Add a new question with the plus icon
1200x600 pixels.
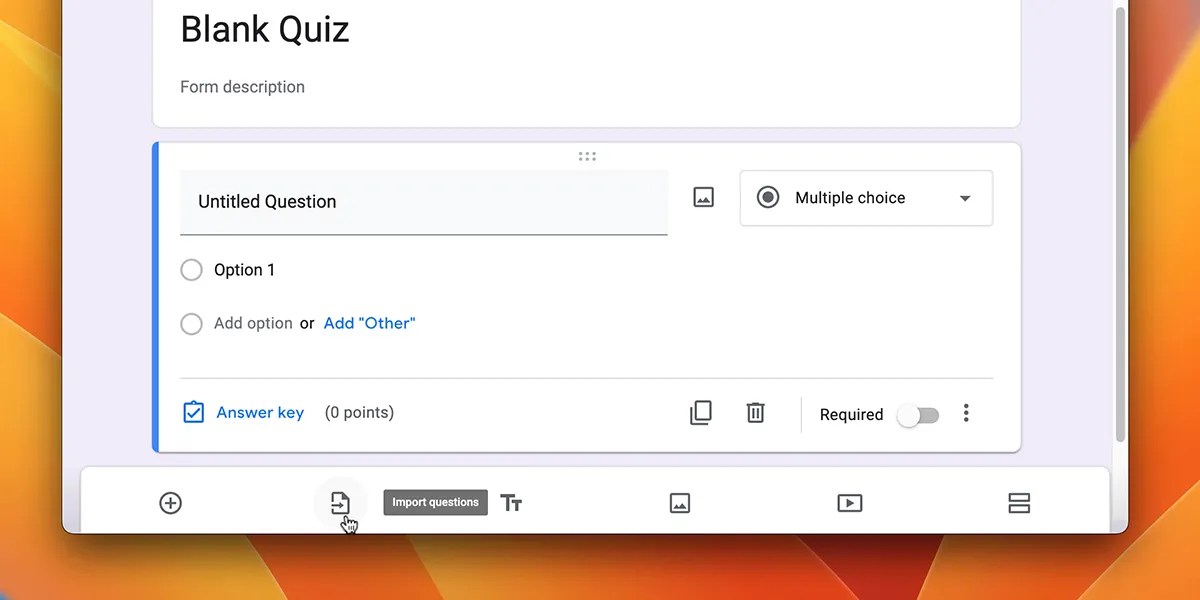tap(170, 503)
